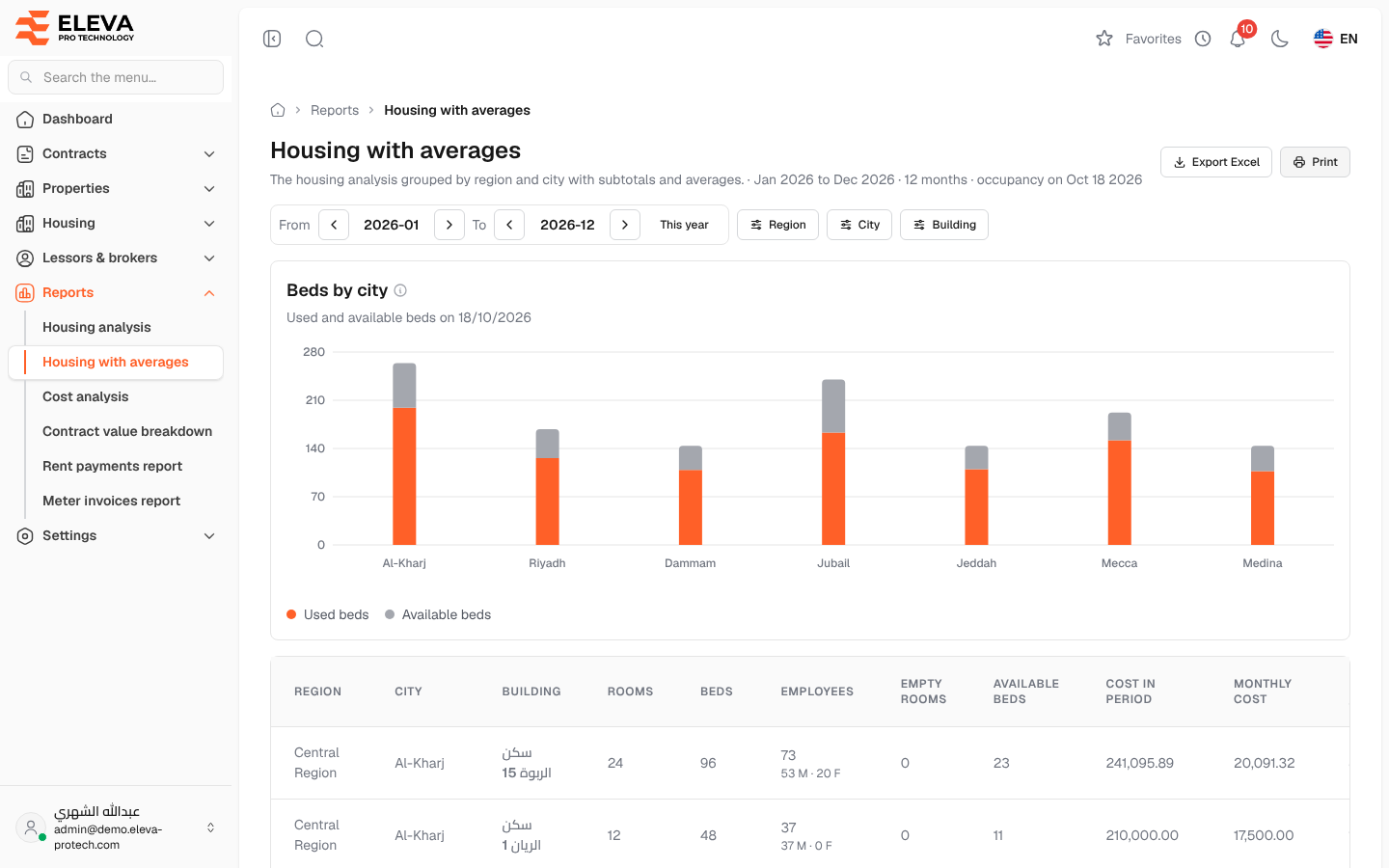The width and height of the screenshot is (1389, 868).
Task: Collapse the Reports menu chevron
Action: (209, 292)
